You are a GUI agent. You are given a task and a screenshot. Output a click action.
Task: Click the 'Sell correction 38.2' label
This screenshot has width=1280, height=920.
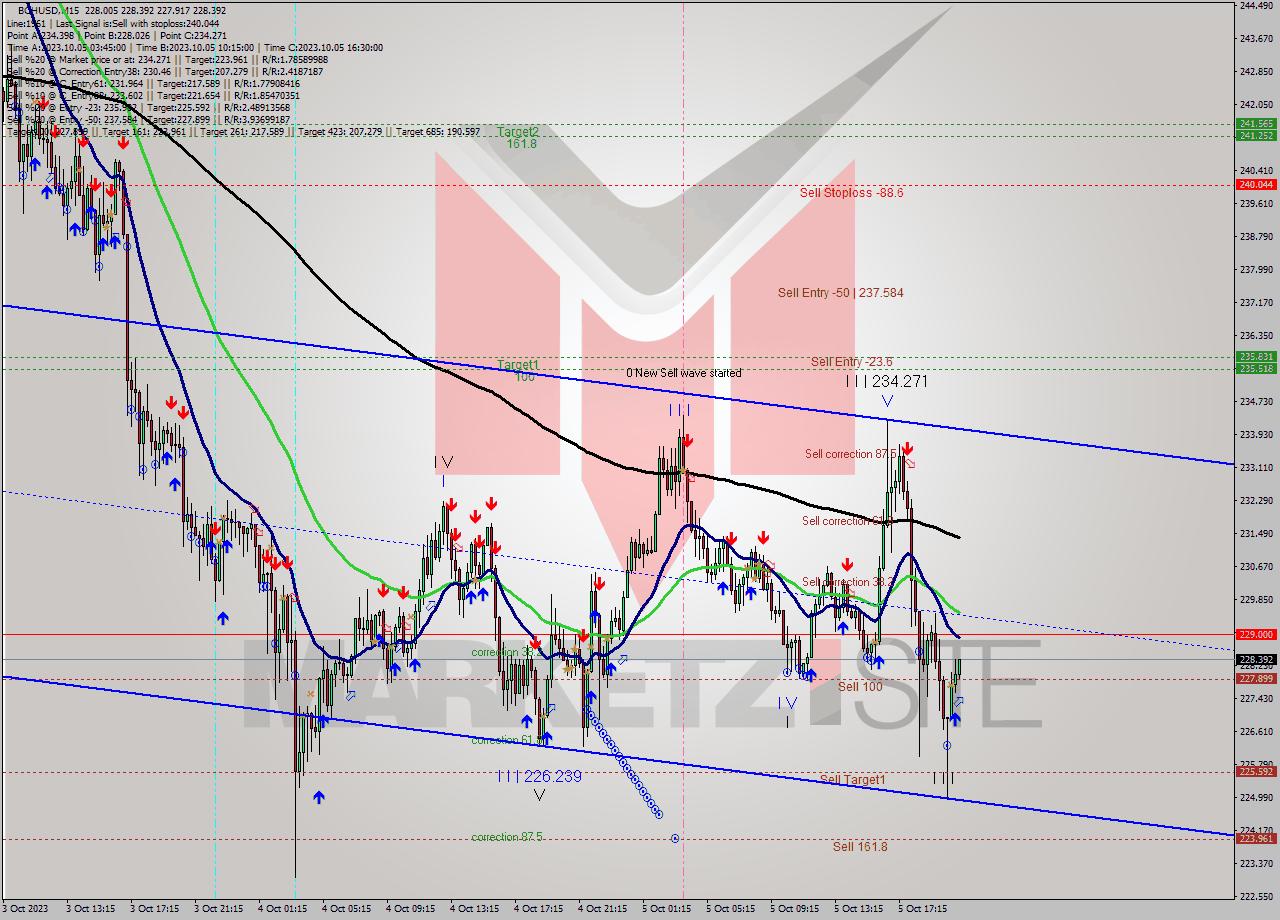click(846, 582)
